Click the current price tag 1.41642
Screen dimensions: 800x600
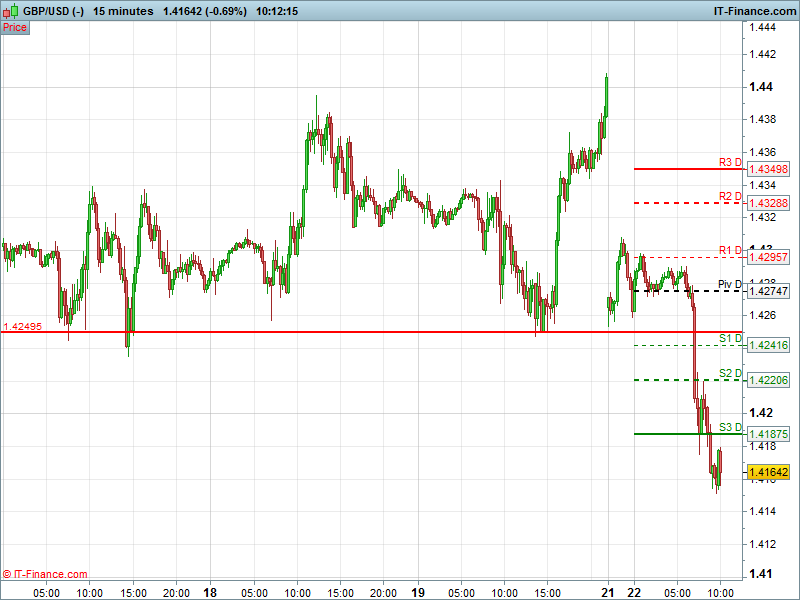tap(768, 472)
